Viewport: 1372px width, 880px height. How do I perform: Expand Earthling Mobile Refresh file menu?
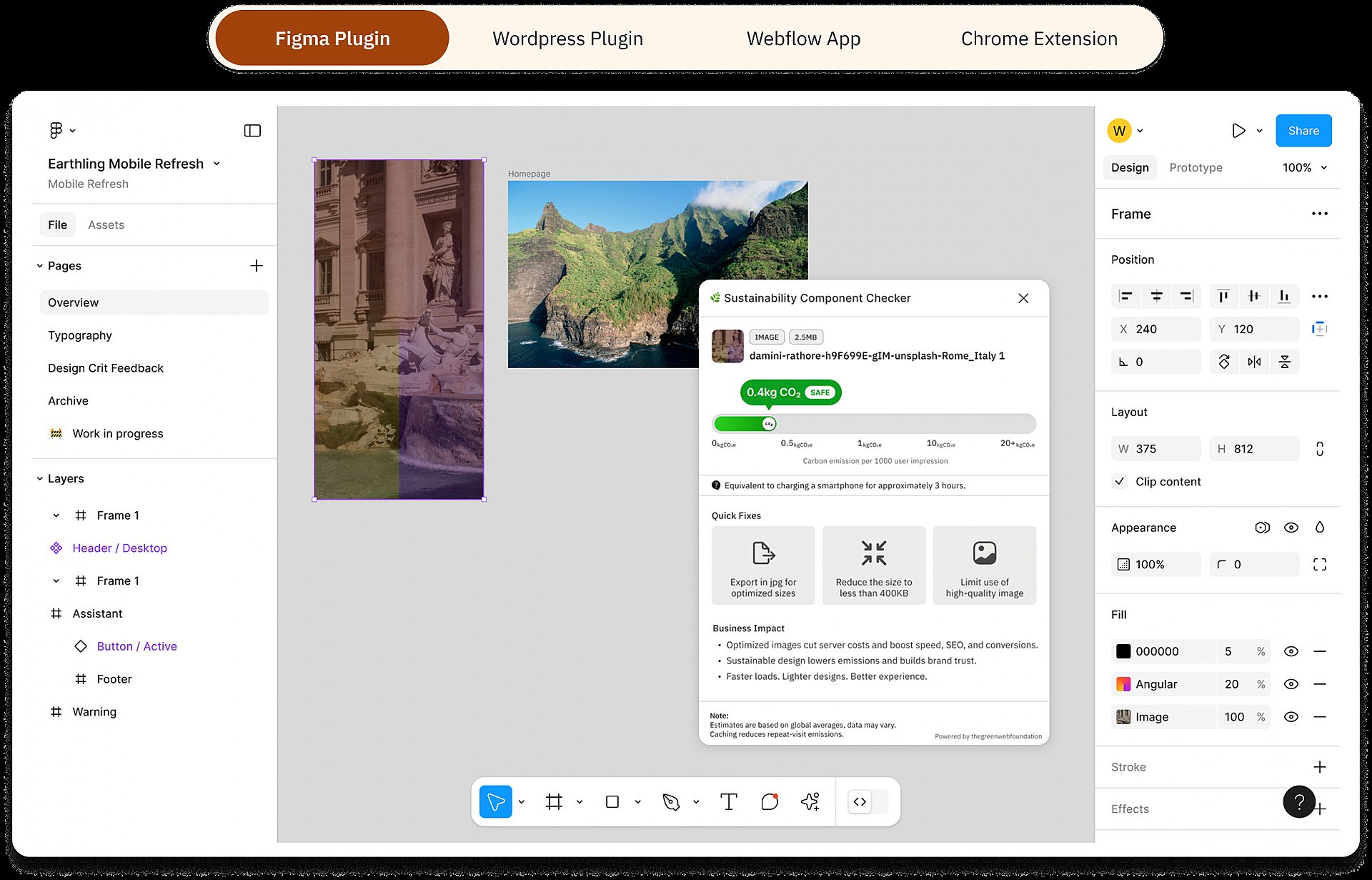[217, 164]
